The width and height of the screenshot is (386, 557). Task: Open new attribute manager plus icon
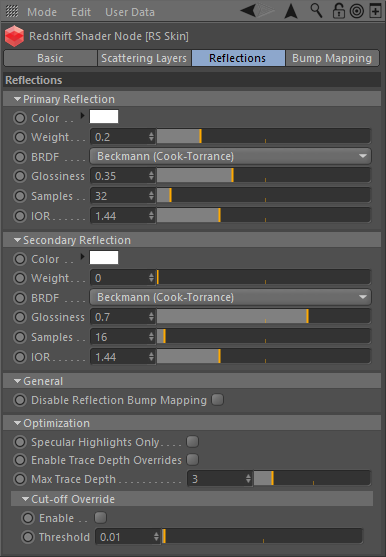click(x=375, y=11)
